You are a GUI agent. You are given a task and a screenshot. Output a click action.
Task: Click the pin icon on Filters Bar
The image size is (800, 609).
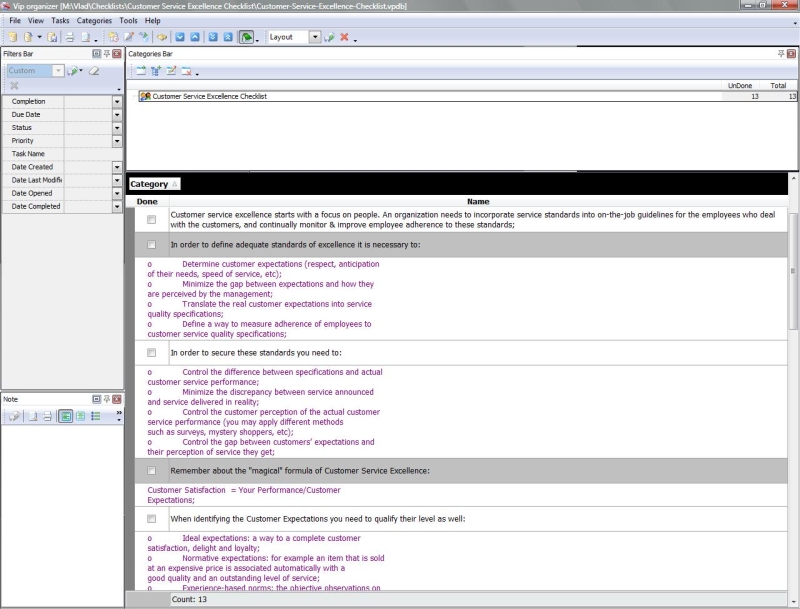coord(107,53)
